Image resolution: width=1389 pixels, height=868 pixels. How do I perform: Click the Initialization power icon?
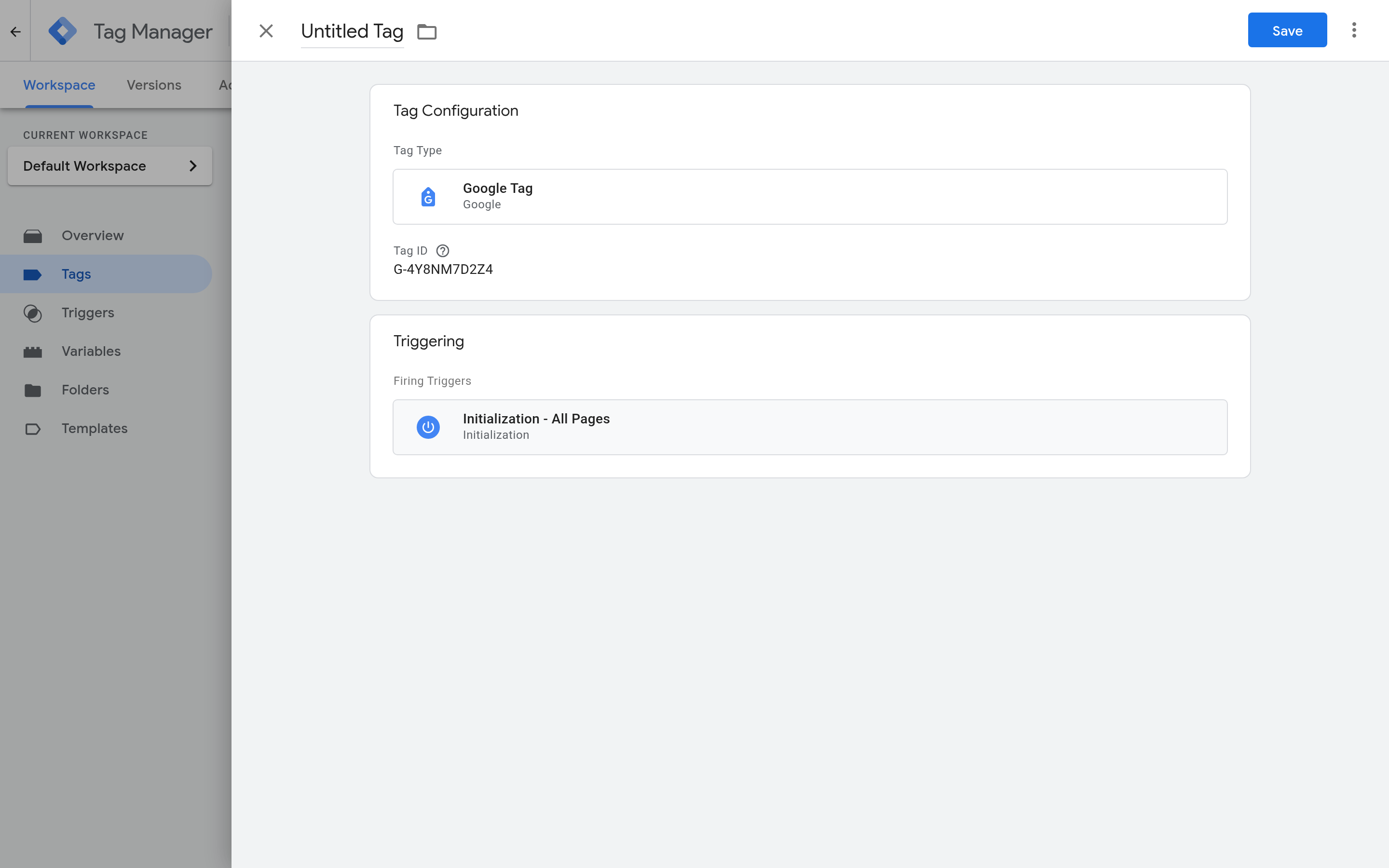pos(428,427)
